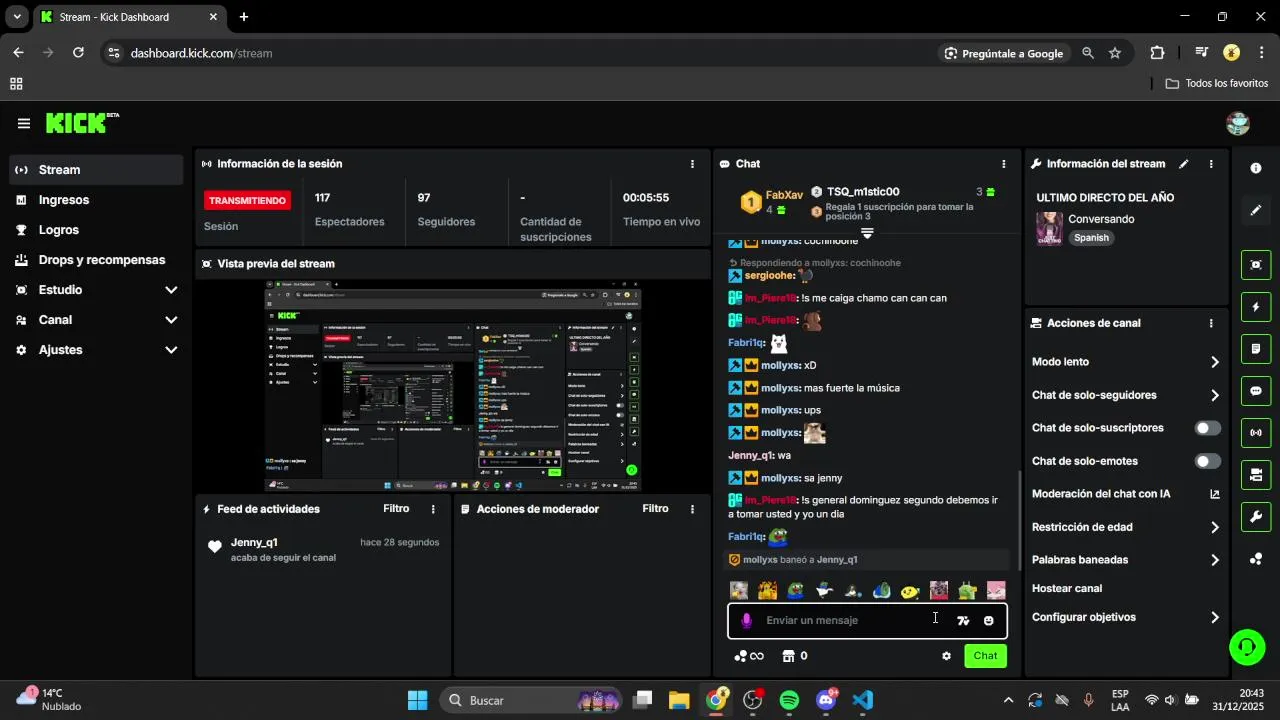Open Acciones de canal three-dot menu

click(1211, 324)
